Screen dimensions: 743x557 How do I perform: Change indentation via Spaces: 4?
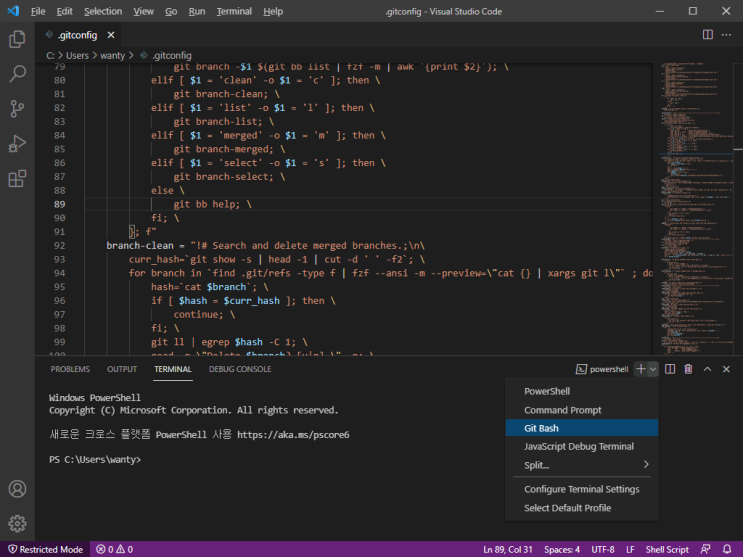(562, 549)
